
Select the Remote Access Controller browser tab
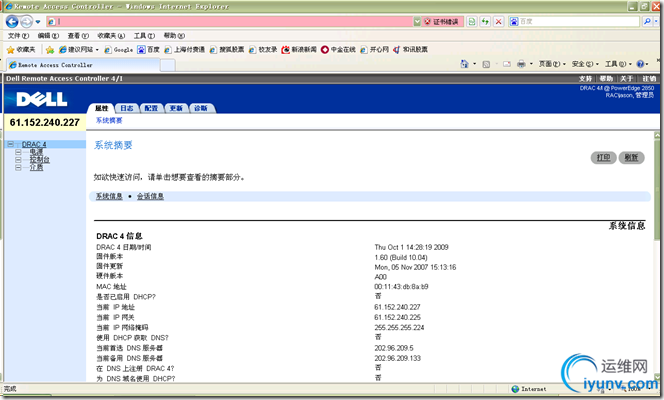pyautogui.click(x=83, y=65)
